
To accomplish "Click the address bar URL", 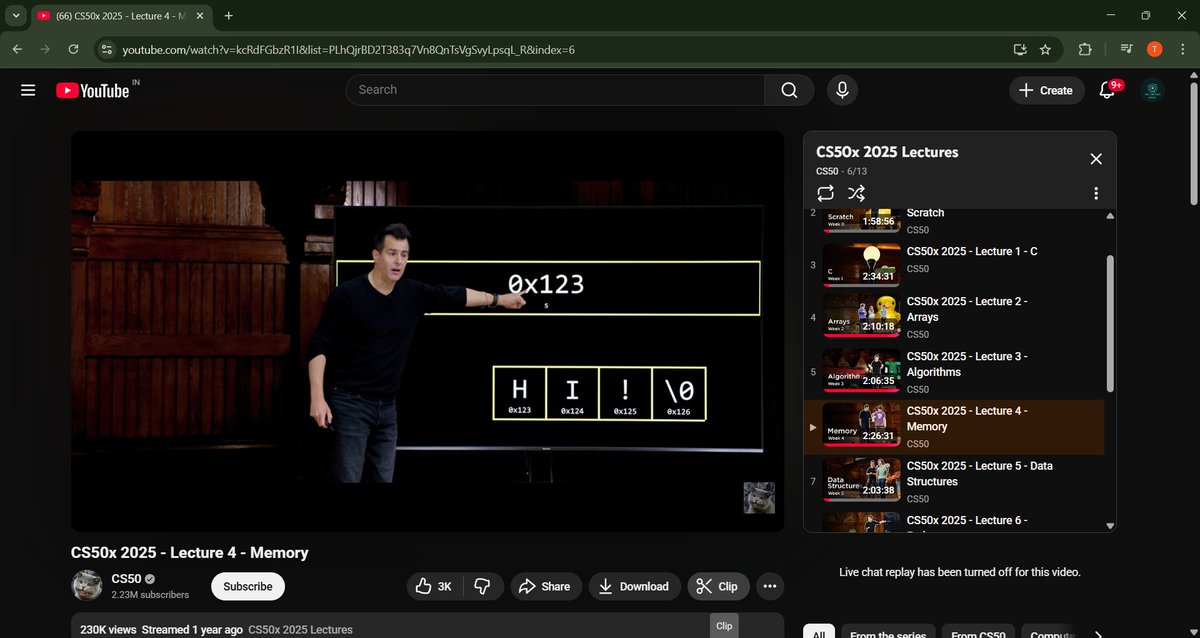I will (348, 49).
